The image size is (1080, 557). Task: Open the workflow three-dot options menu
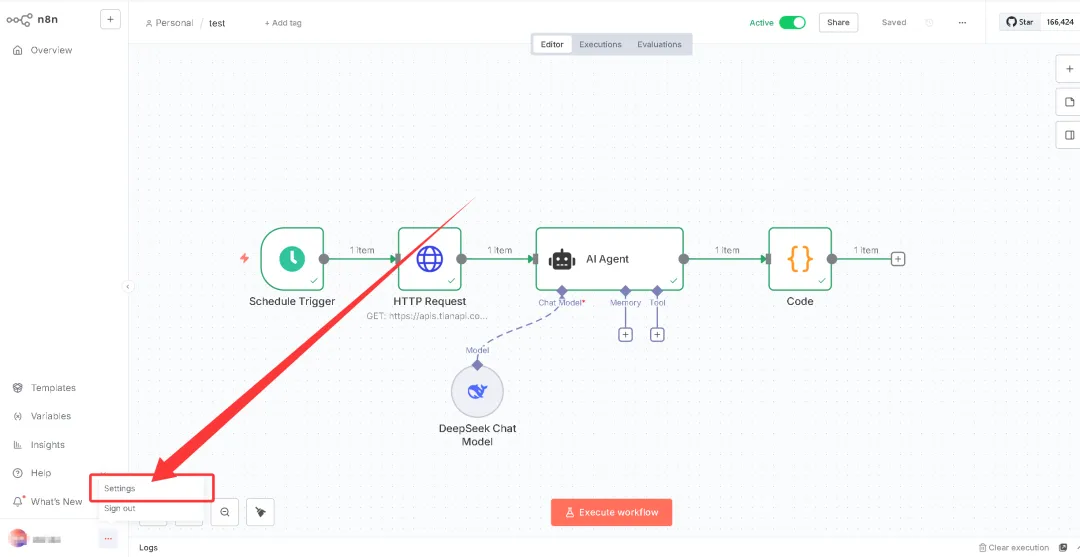point(962,22)
